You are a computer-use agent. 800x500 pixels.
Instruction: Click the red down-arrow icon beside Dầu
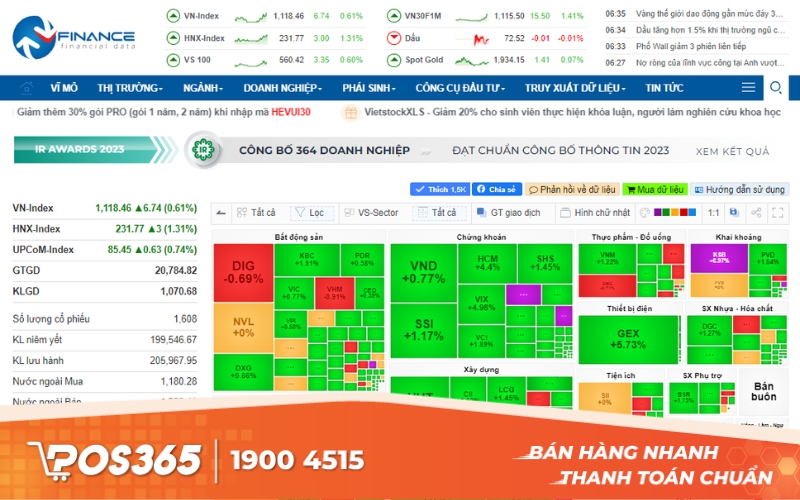(x=393, y=38)
